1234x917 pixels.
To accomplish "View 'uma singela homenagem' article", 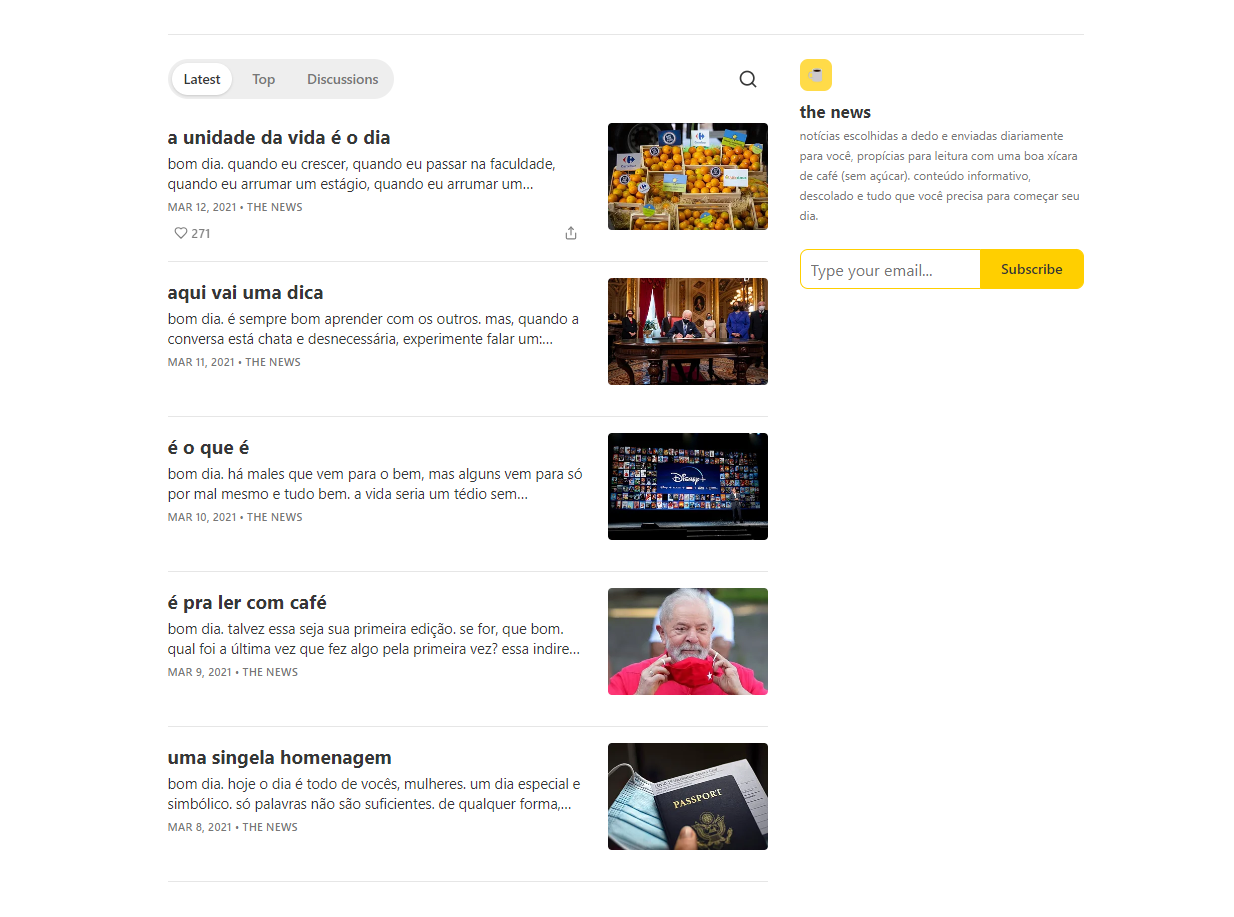I will point(280,758).
